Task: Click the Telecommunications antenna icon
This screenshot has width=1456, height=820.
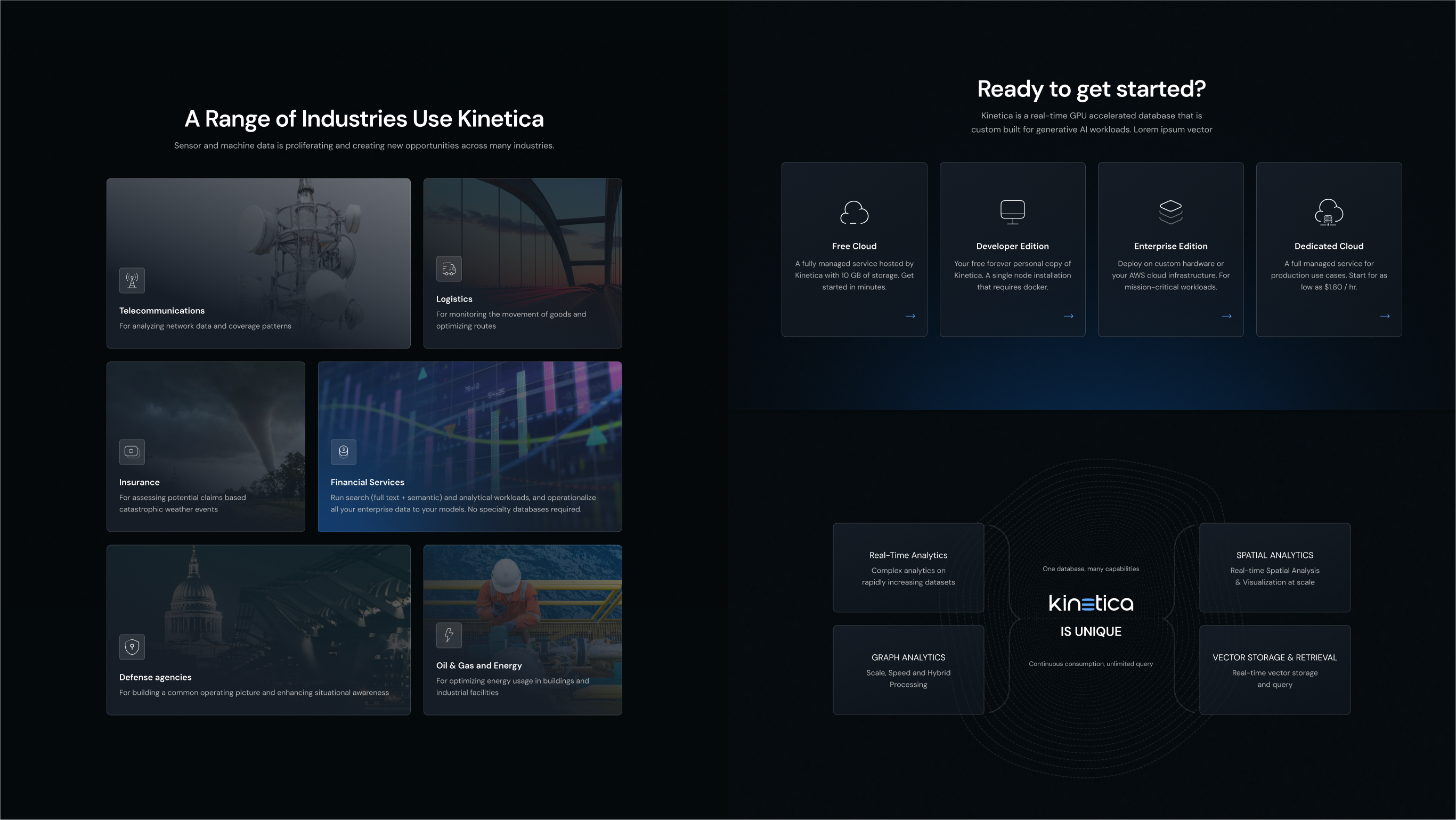Action: coord(132,280)
